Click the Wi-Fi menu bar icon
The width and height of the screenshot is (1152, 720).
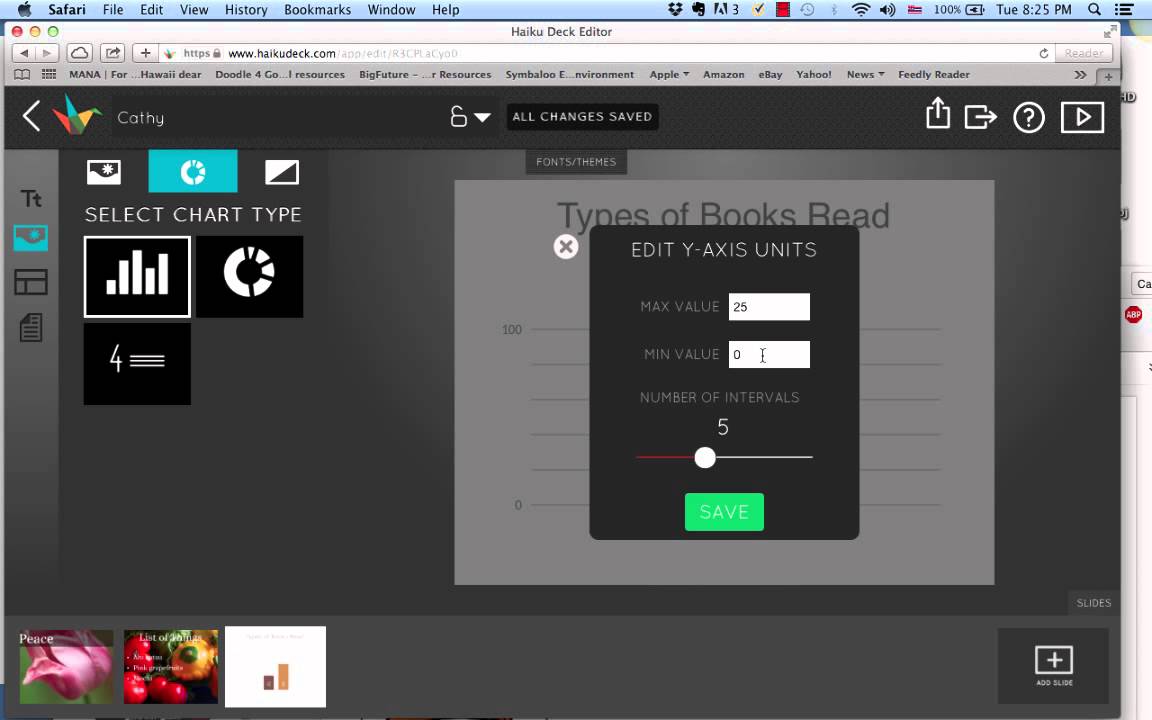(x=860, y=10)
